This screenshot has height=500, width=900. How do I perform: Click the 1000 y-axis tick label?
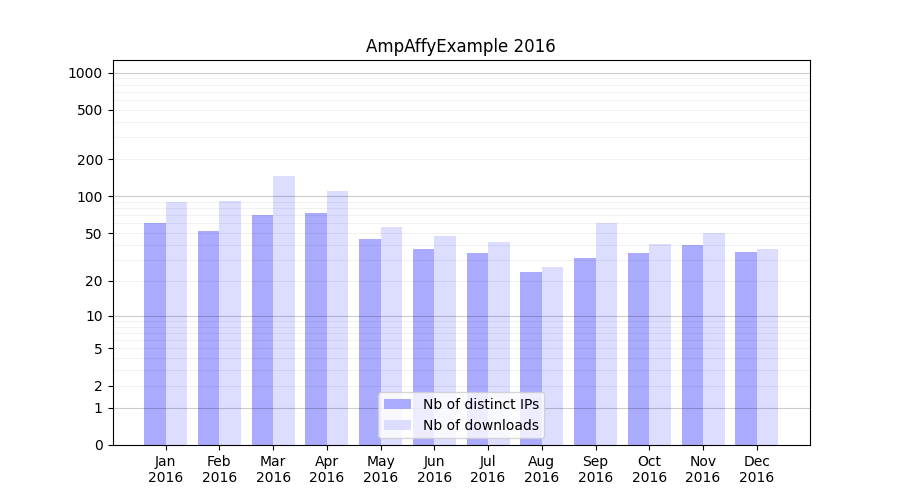(x=85, y=73)
